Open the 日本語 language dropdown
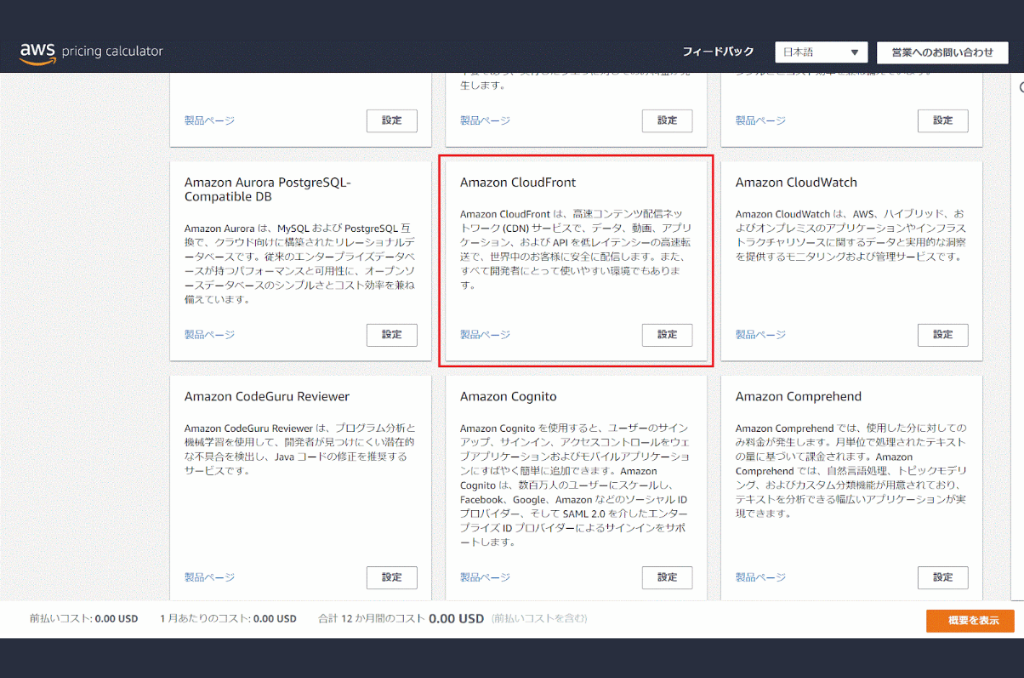This screenshot has width=1024, height=678. [x=821, y=52]
